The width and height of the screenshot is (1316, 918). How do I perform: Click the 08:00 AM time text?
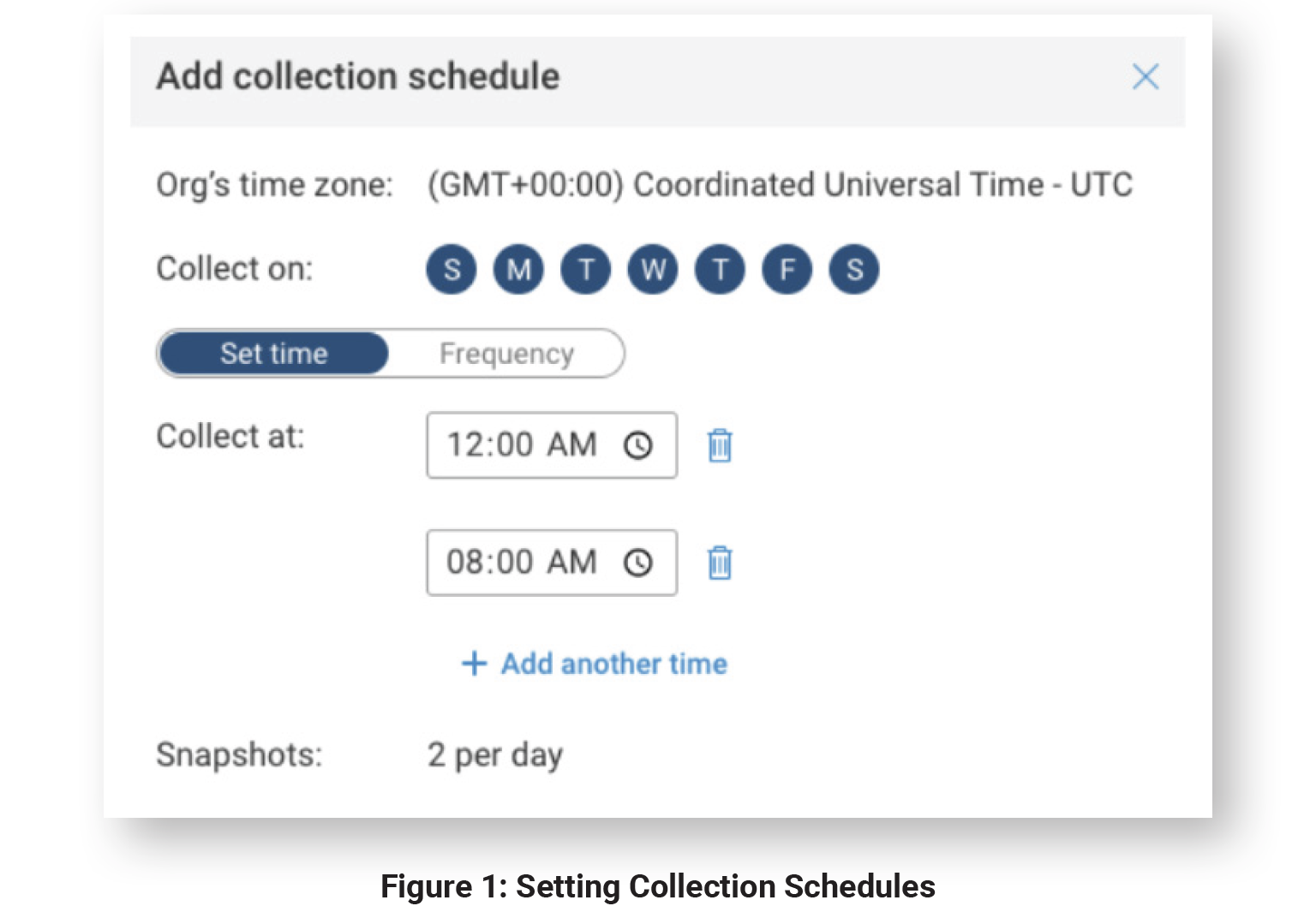pyautogui.click(x=521, y=563)
